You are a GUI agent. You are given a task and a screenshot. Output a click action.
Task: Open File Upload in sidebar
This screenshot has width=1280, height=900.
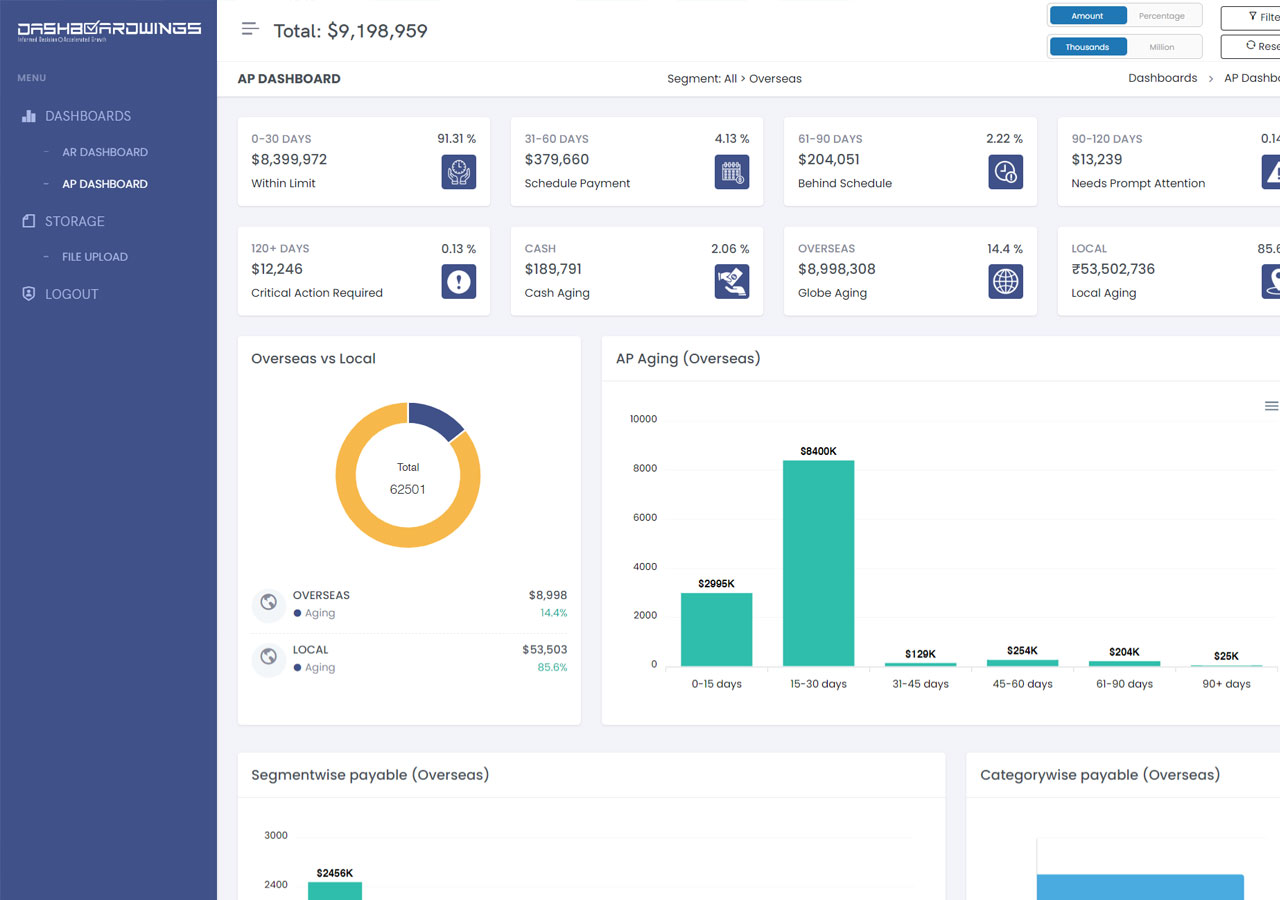point(95,257)
